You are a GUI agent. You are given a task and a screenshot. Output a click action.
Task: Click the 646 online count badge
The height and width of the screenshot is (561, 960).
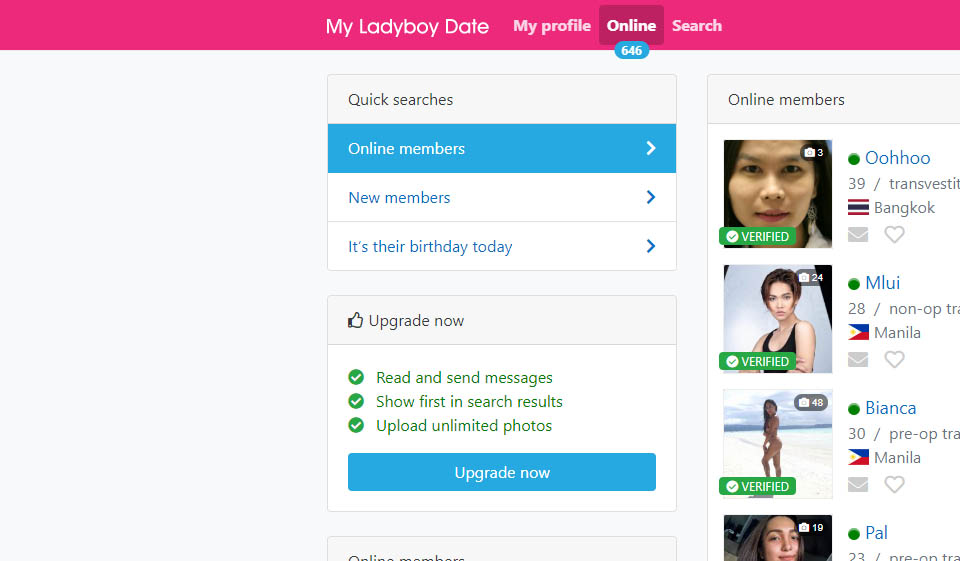[631, 51]
